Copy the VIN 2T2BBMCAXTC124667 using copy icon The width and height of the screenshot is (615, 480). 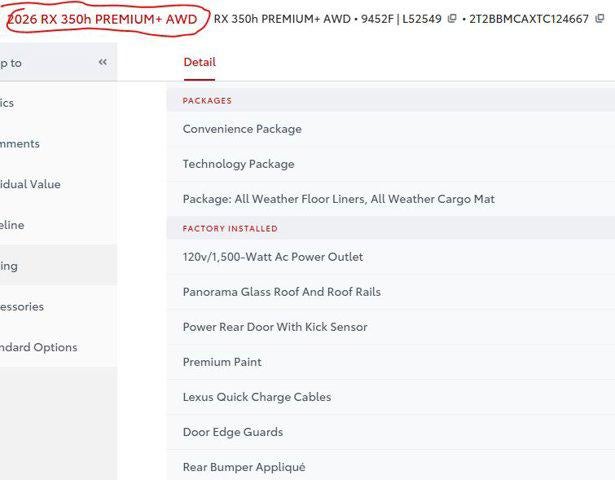click(600, 19)
